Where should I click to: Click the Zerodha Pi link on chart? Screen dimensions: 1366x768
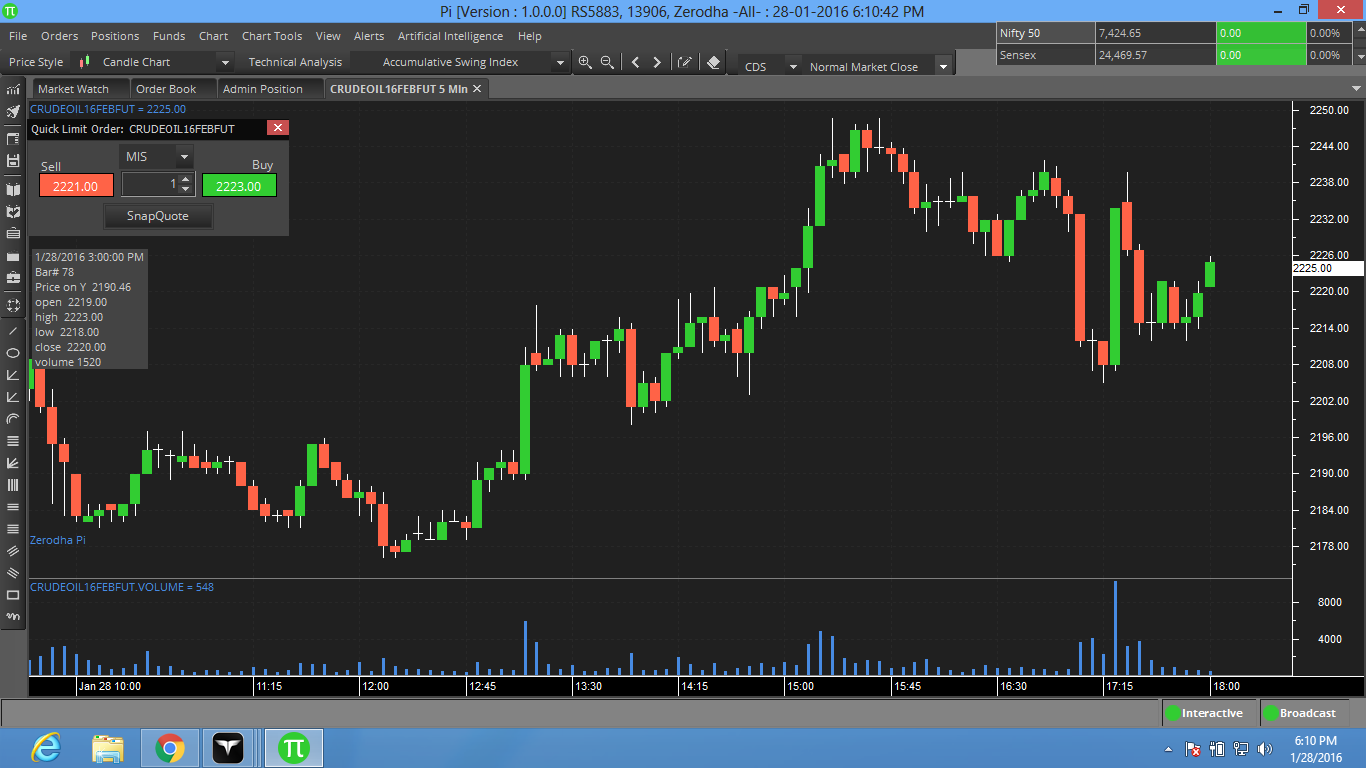(58, 540)
